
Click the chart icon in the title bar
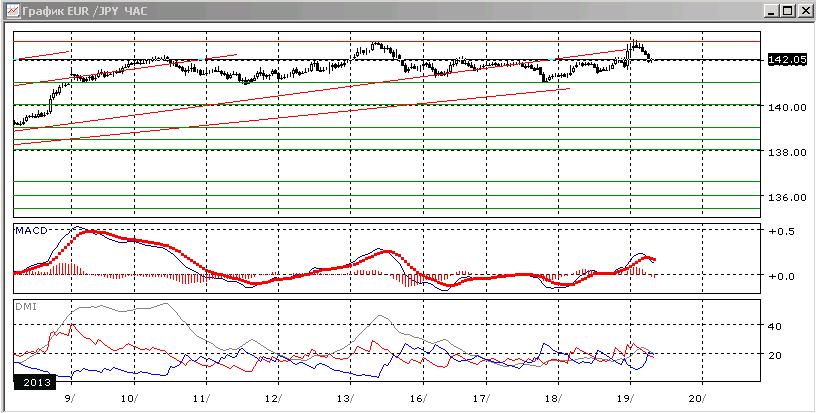(x=11, y=10)
